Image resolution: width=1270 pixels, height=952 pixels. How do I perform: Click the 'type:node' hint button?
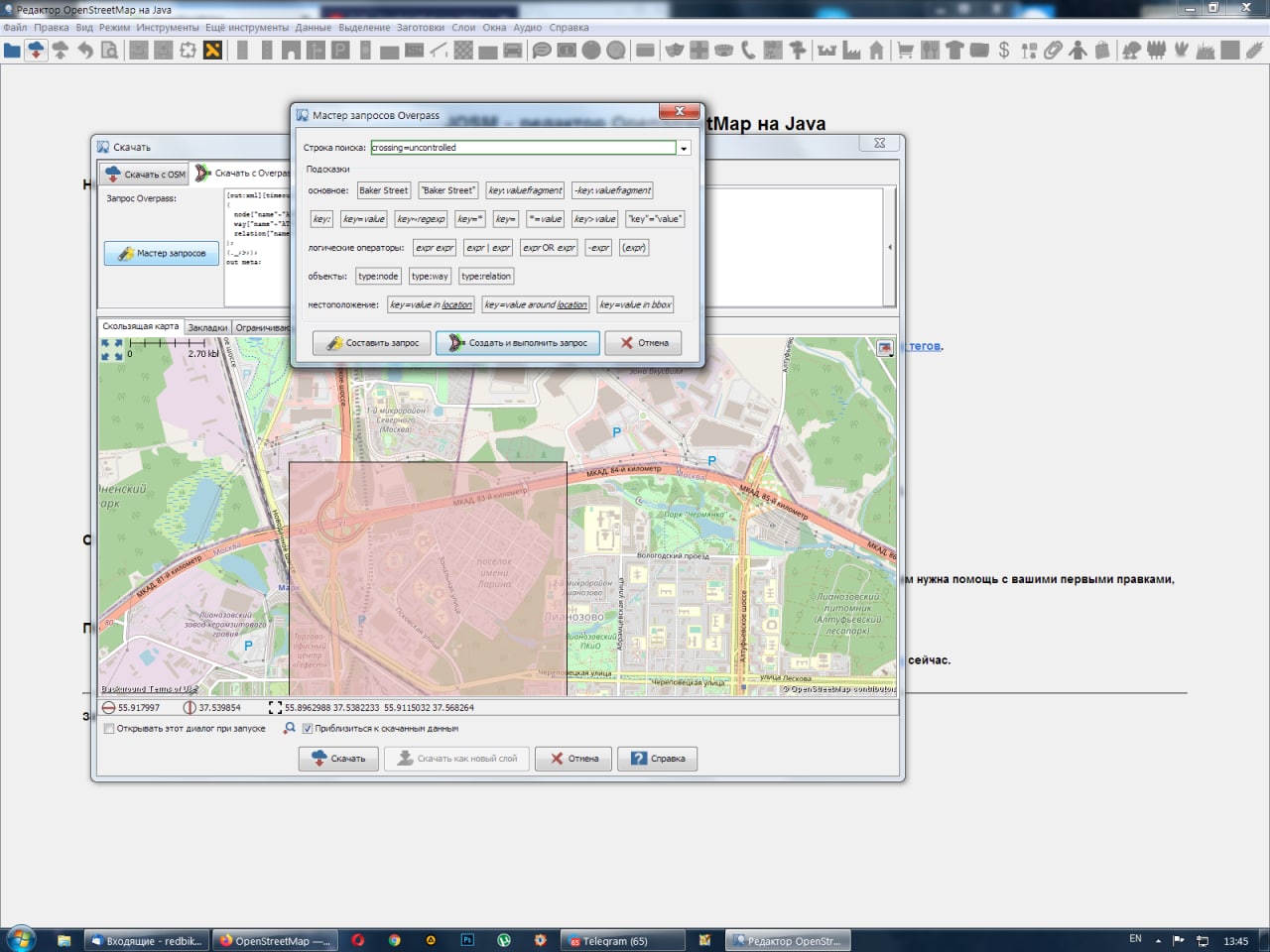[378, 277]
